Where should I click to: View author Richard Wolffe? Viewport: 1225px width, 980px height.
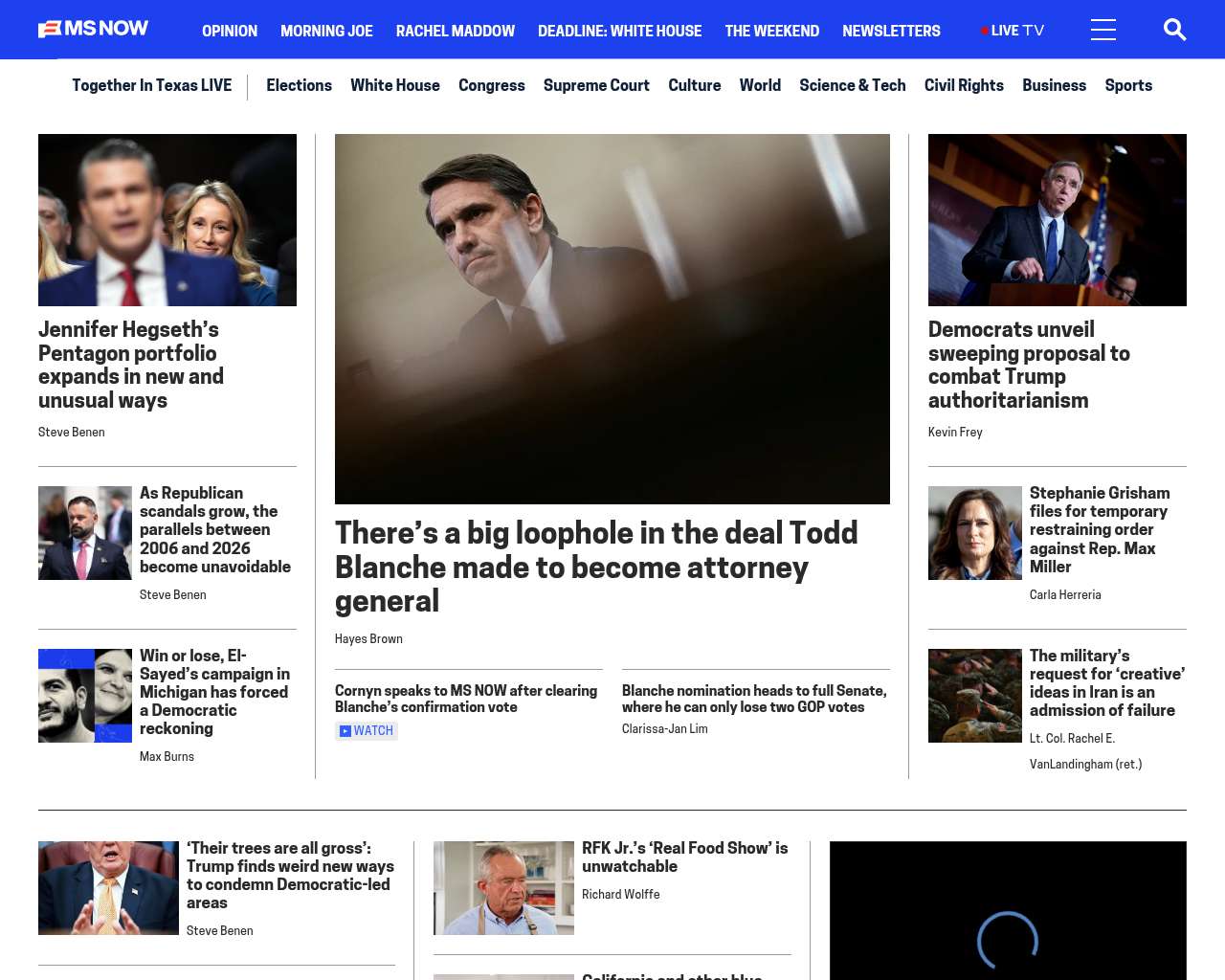tap(620, 895)
